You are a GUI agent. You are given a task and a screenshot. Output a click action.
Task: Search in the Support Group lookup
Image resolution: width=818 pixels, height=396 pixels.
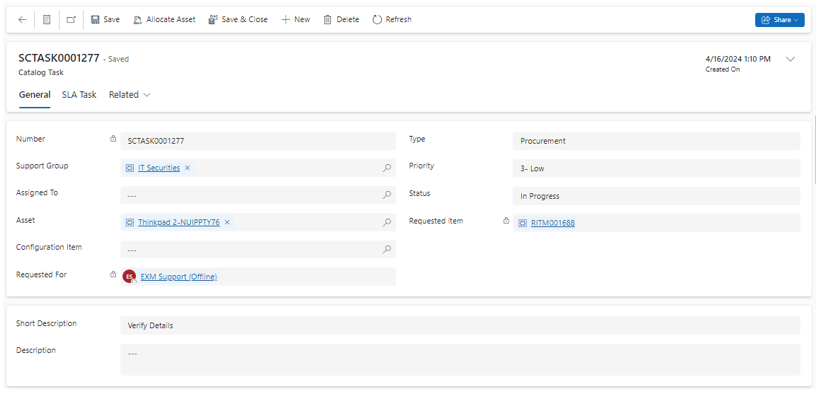pyautogui.click(x=387, y=167)
